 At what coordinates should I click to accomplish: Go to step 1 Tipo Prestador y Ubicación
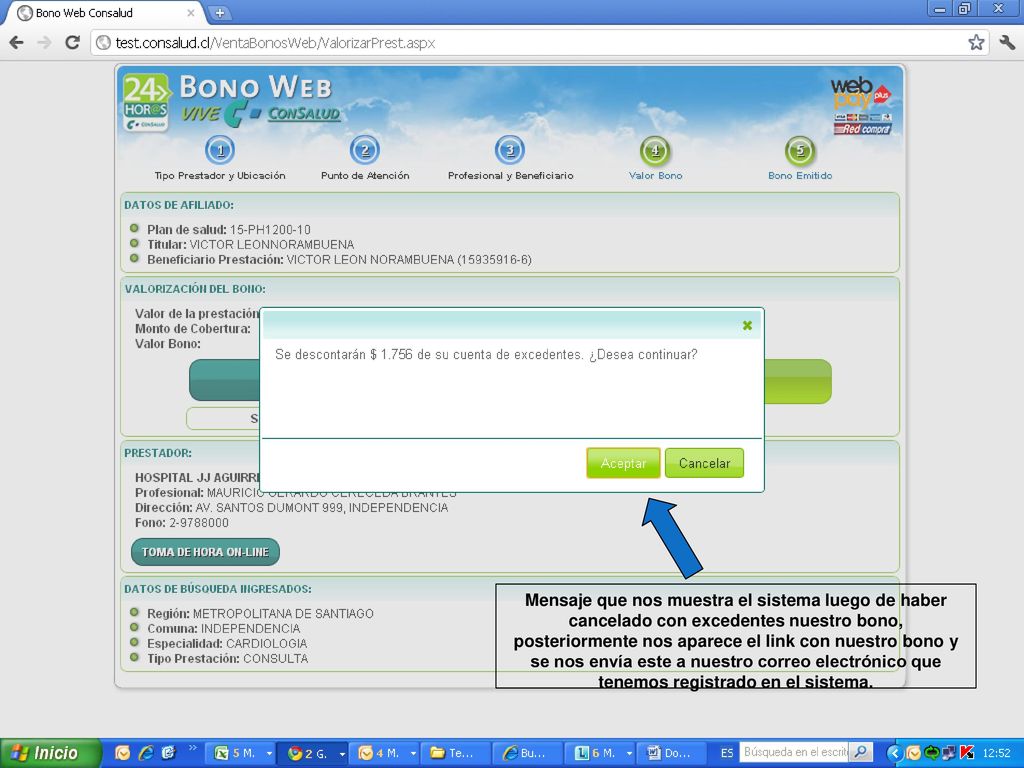pyautogui.click(x=220, y=150)
